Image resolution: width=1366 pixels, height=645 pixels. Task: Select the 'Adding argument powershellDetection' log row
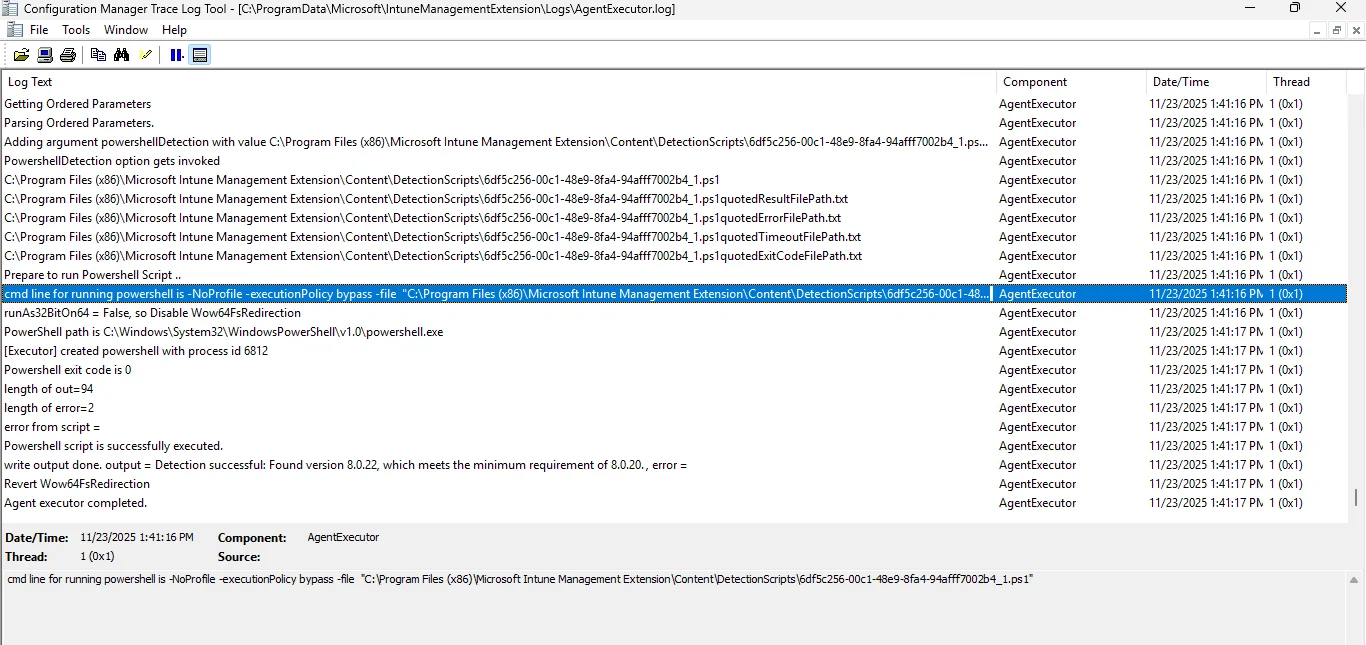(674, 142)
